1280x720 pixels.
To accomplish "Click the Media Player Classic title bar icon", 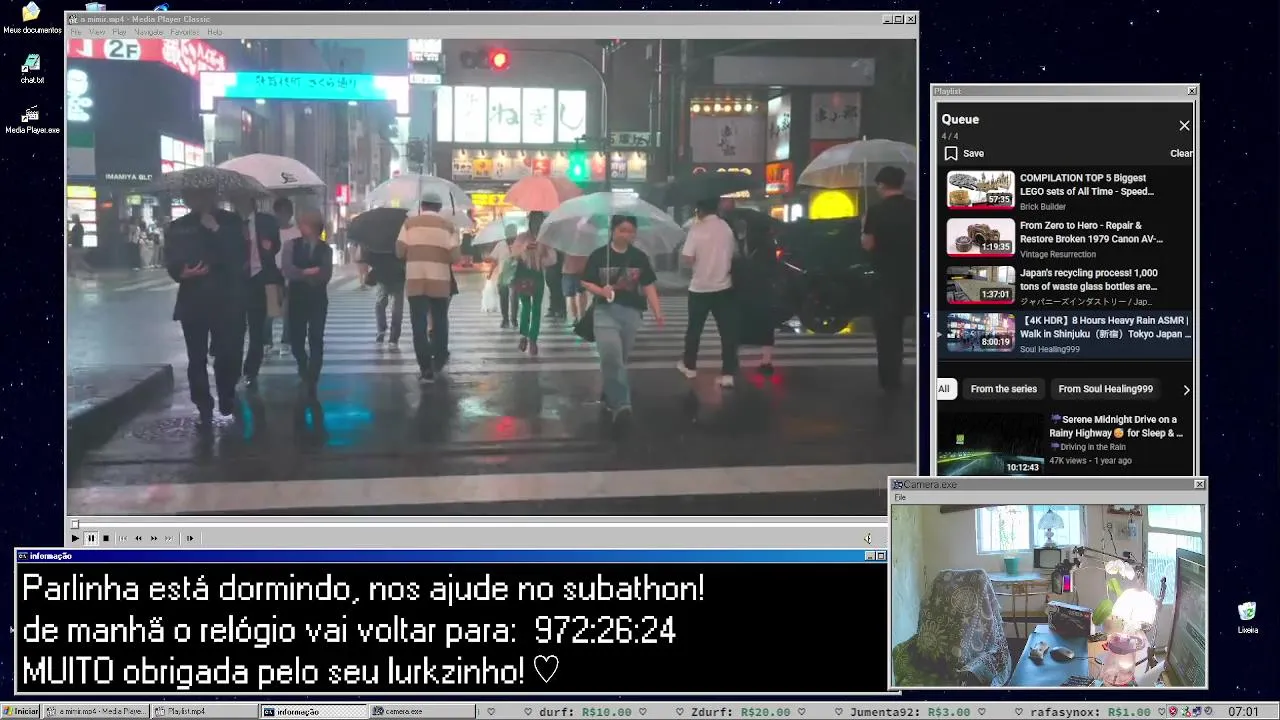I will click(x=73, y=19).
